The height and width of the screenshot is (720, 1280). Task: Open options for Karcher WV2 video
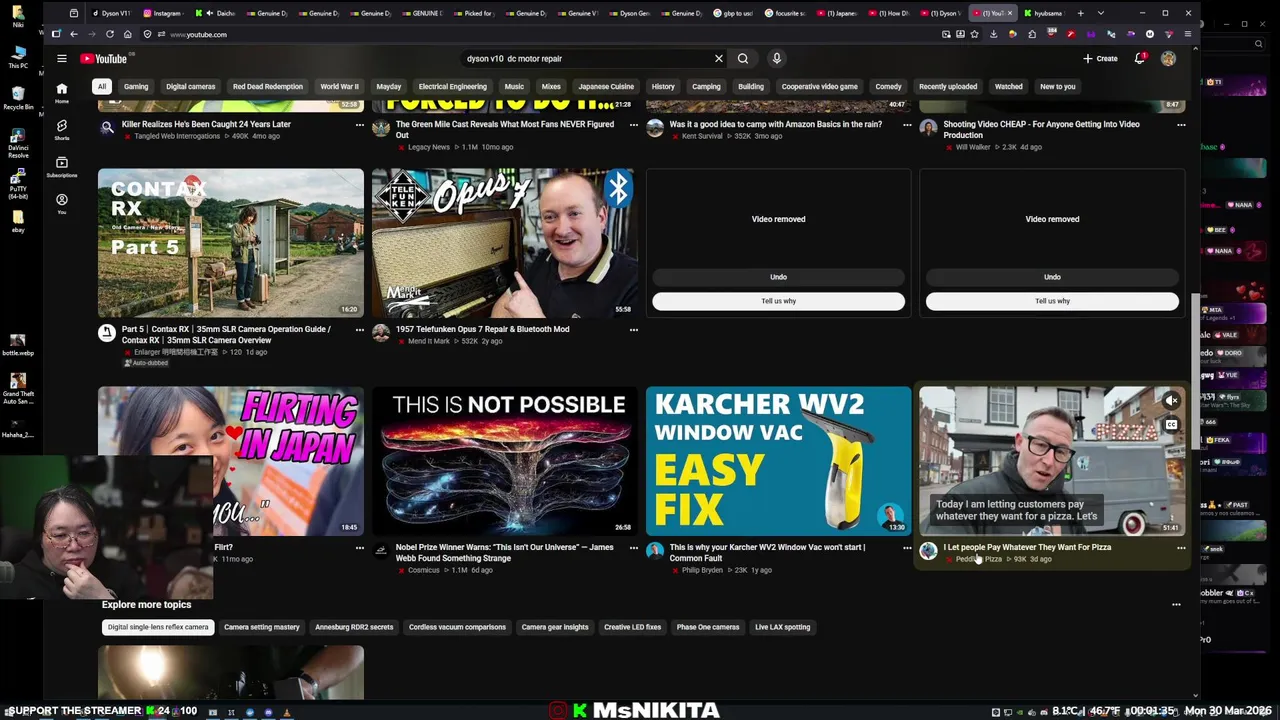(907, 548)
